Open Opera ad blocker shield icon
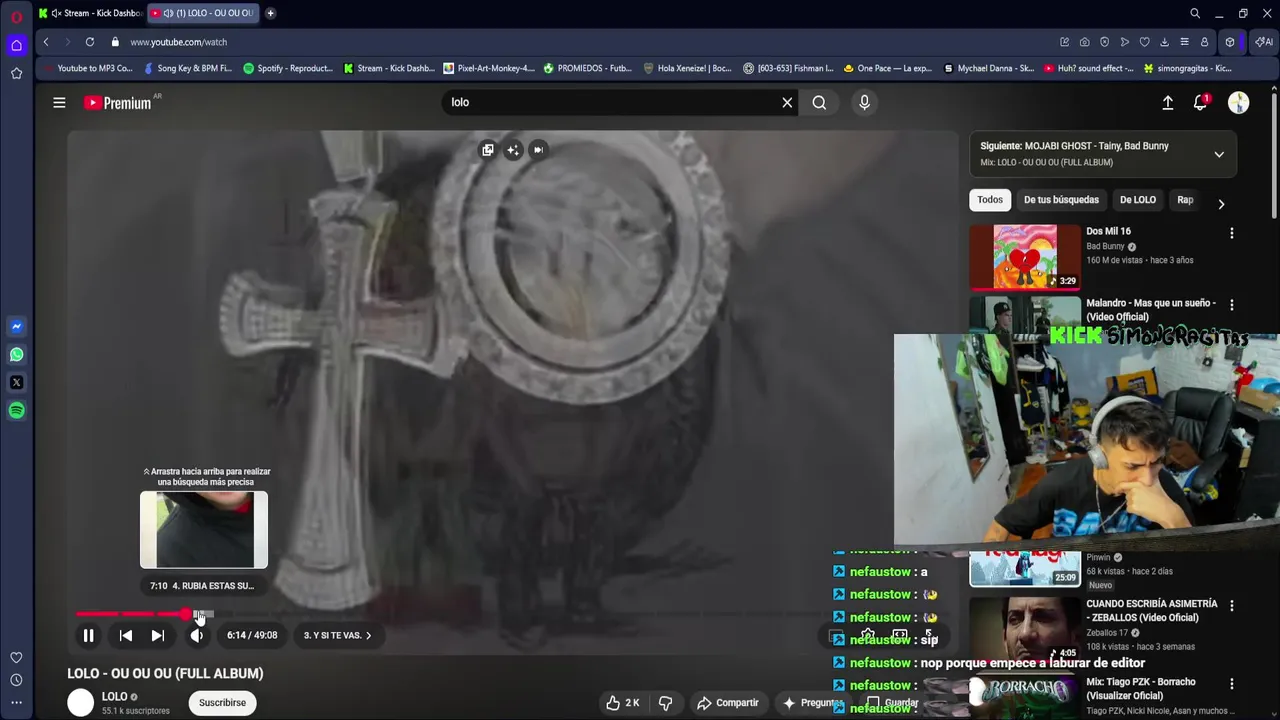Viewport: 1280px width, 720px height. pos(1105,42)
